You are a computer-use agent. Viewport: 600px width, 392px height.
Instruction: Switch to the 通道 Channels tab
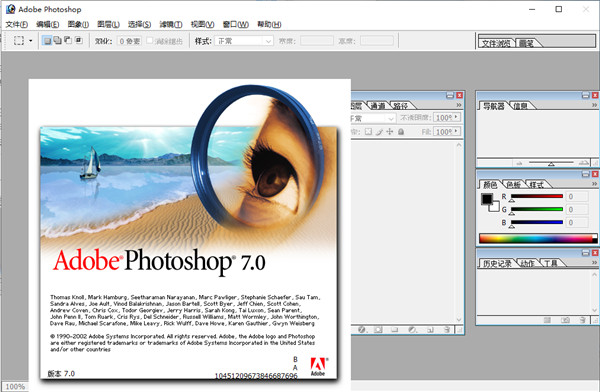(378, 105)
